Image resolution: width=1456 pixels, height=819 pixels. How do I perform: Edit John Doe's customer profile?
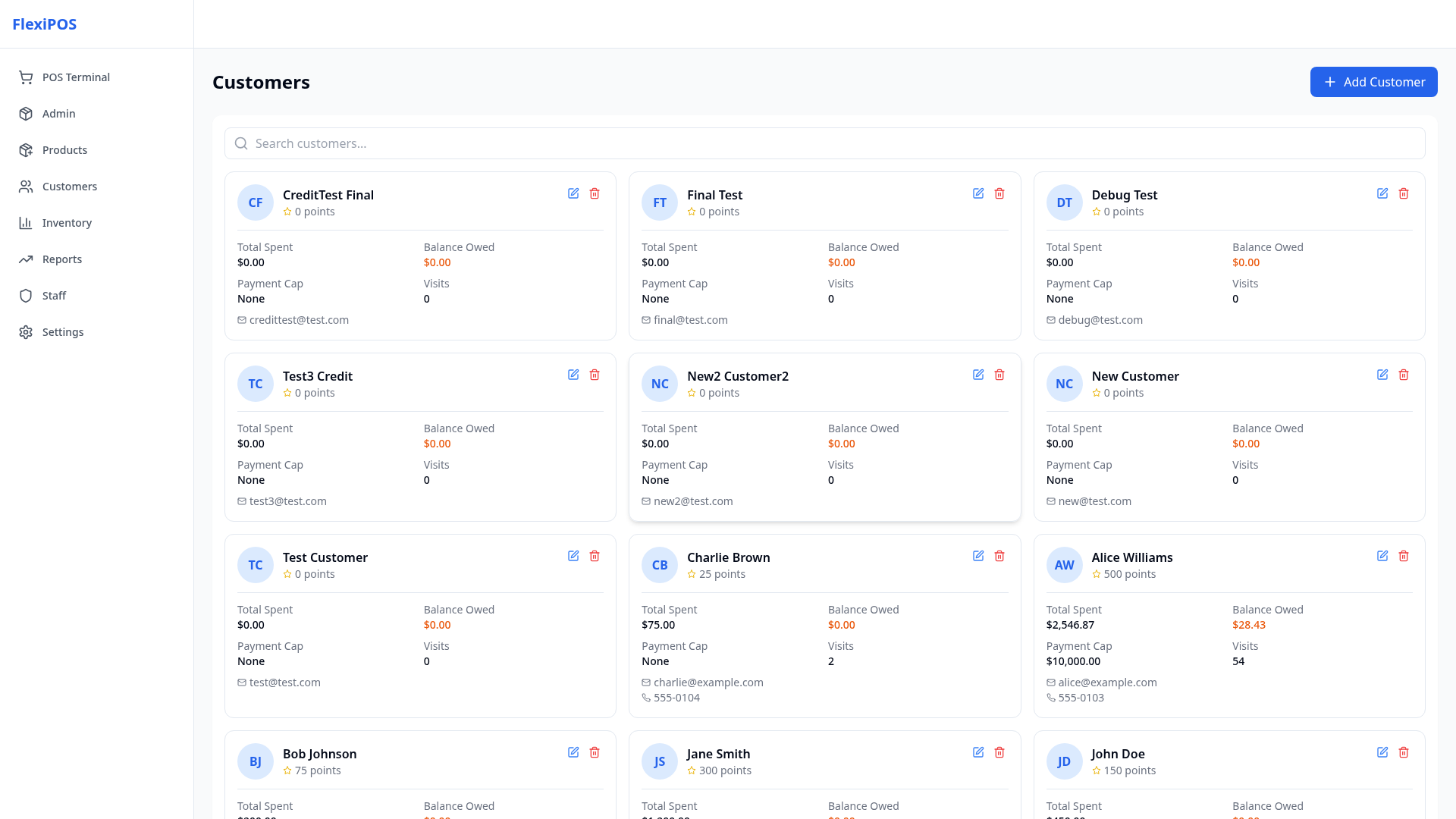[1382, 752]
